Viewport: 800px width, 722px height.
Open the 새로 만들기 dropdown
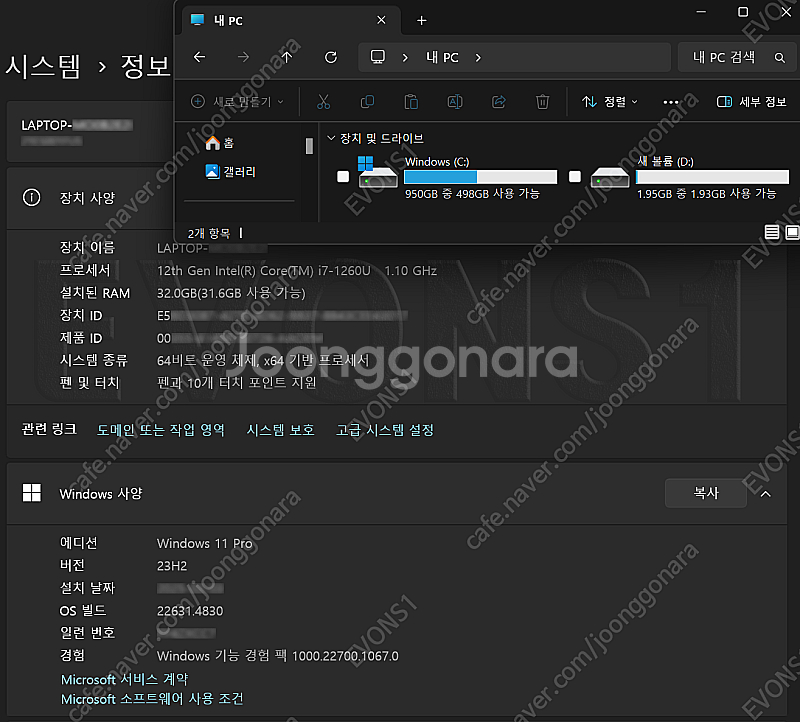coord(237,102)
